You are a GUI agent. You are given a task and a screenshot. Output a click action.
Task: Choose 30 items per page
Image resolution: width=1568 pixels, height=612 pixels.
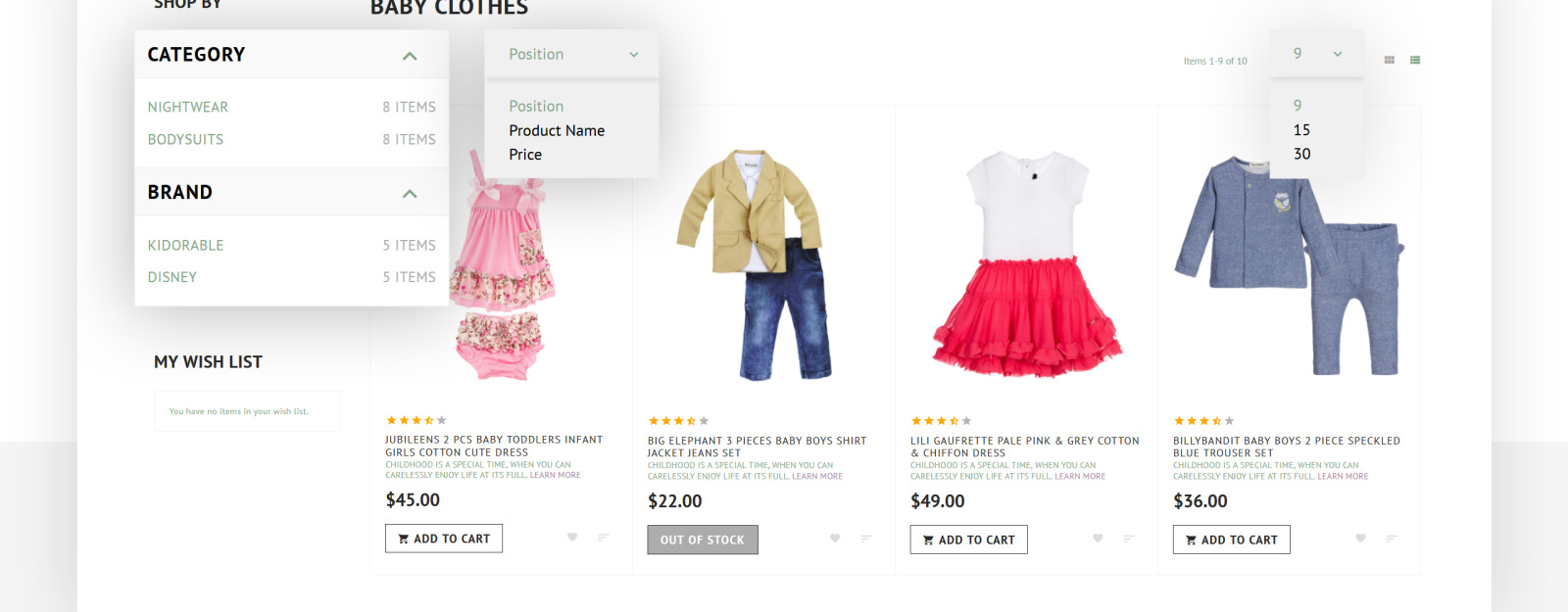tap(1301, 154)
